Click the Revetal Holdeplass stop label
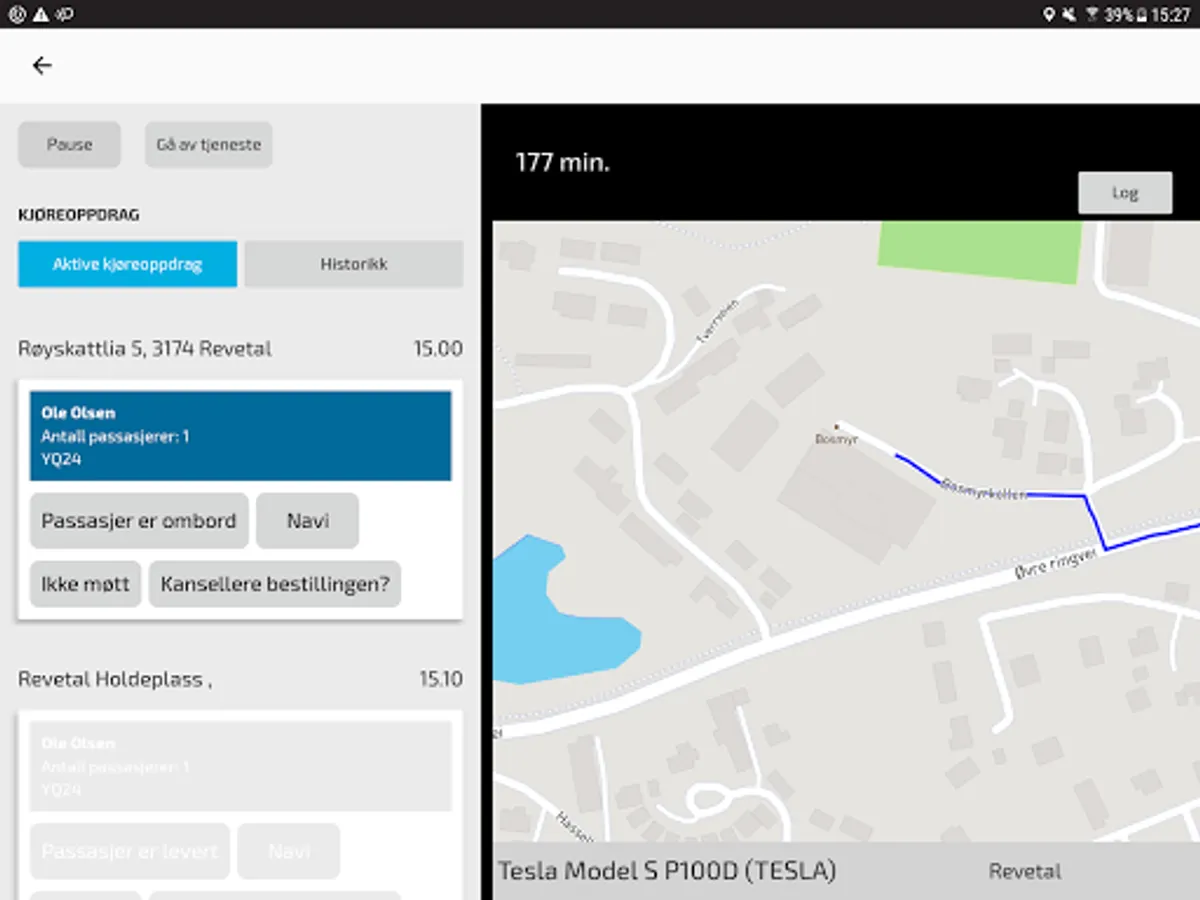This screenshot has height=900, width=1200. (115, 680)
